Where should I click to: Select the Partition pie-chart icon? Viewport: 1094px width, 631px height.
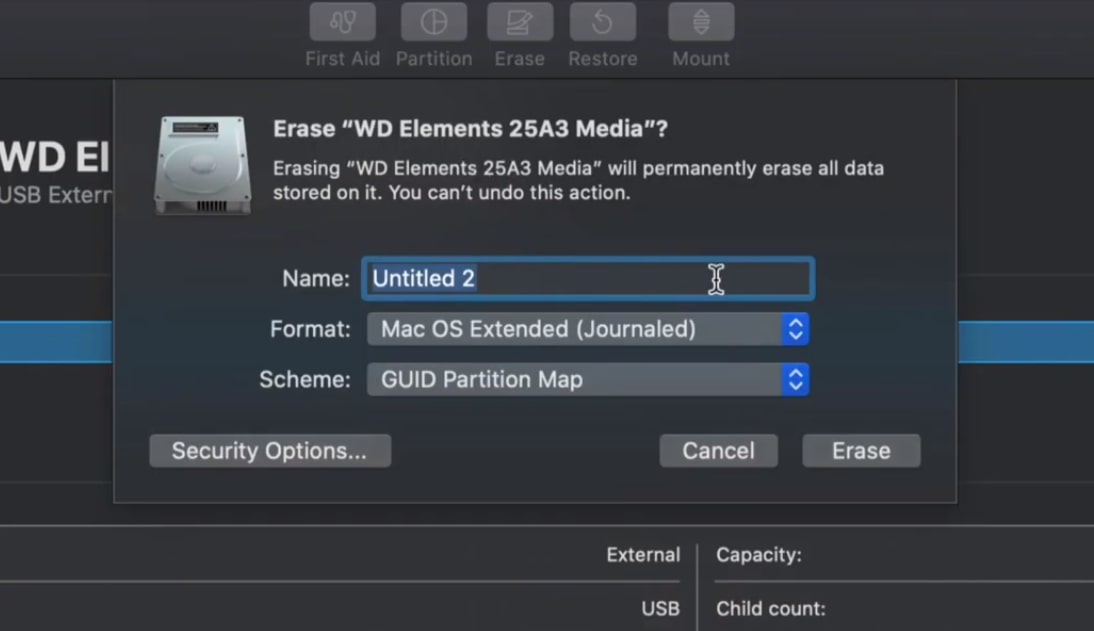click(433, 21)
